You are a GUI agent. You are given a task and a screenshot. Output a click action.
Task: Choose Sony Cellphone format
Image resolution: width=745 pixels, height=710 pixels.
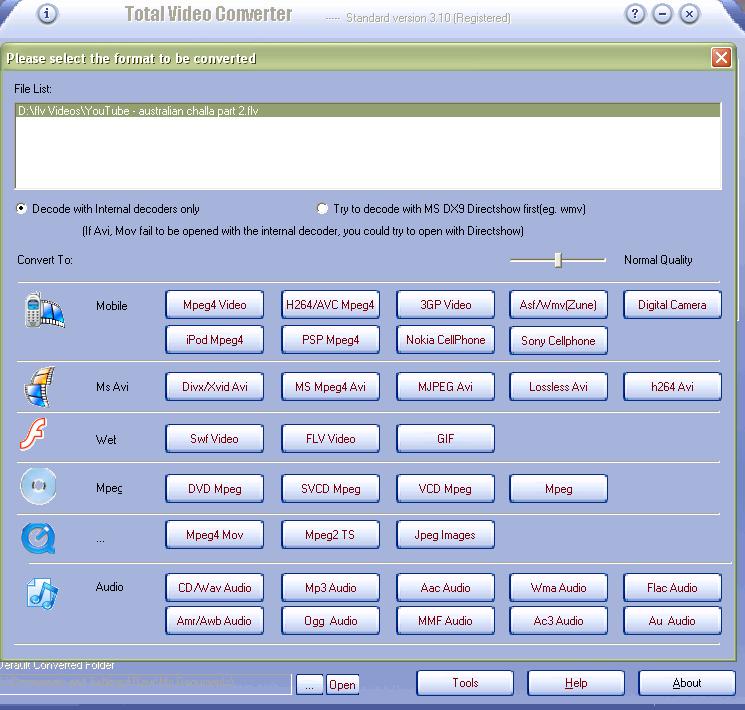[558, 341]
